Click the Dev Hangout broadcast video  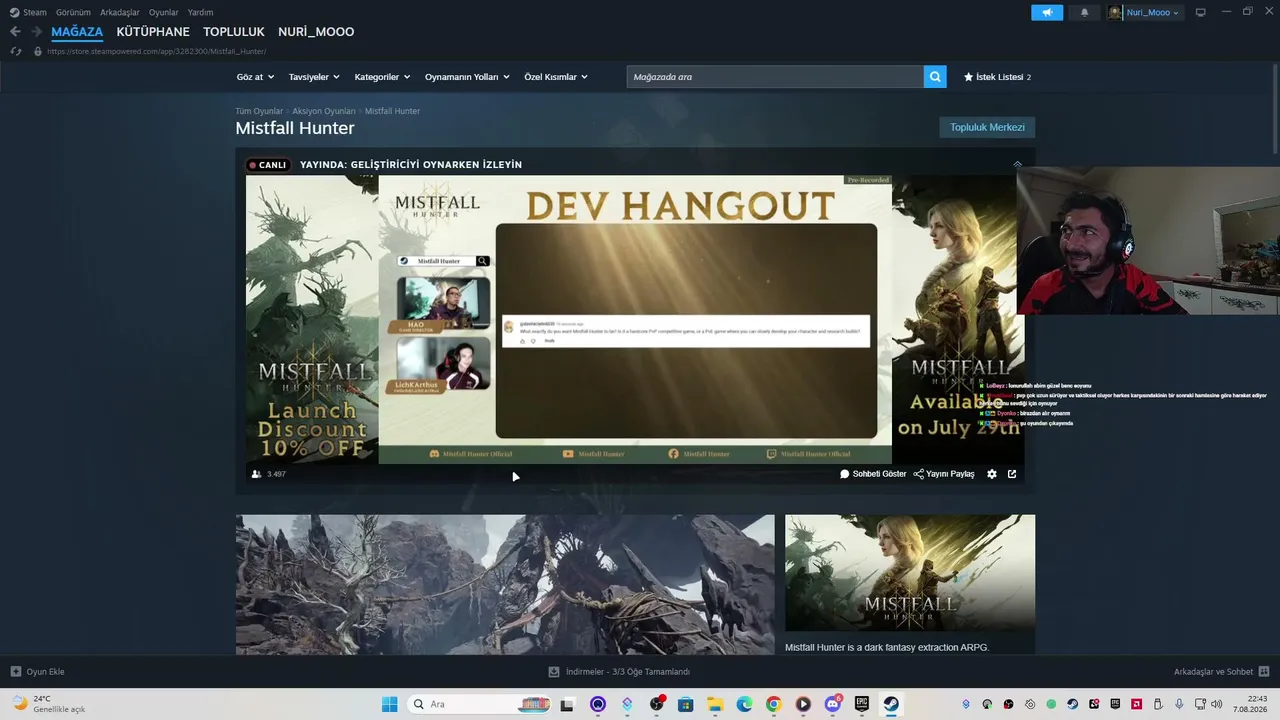[635, 319]
